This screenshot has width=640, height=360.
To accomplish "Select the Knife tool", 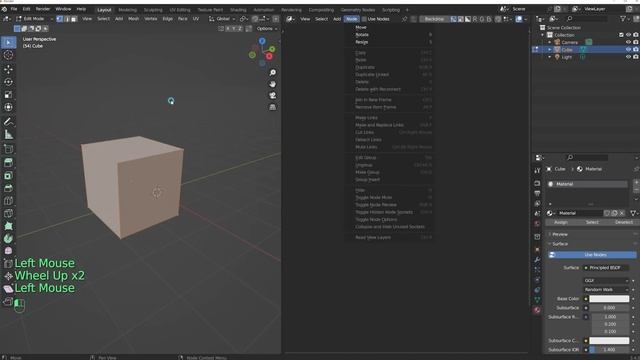I will tap(8, 213).
